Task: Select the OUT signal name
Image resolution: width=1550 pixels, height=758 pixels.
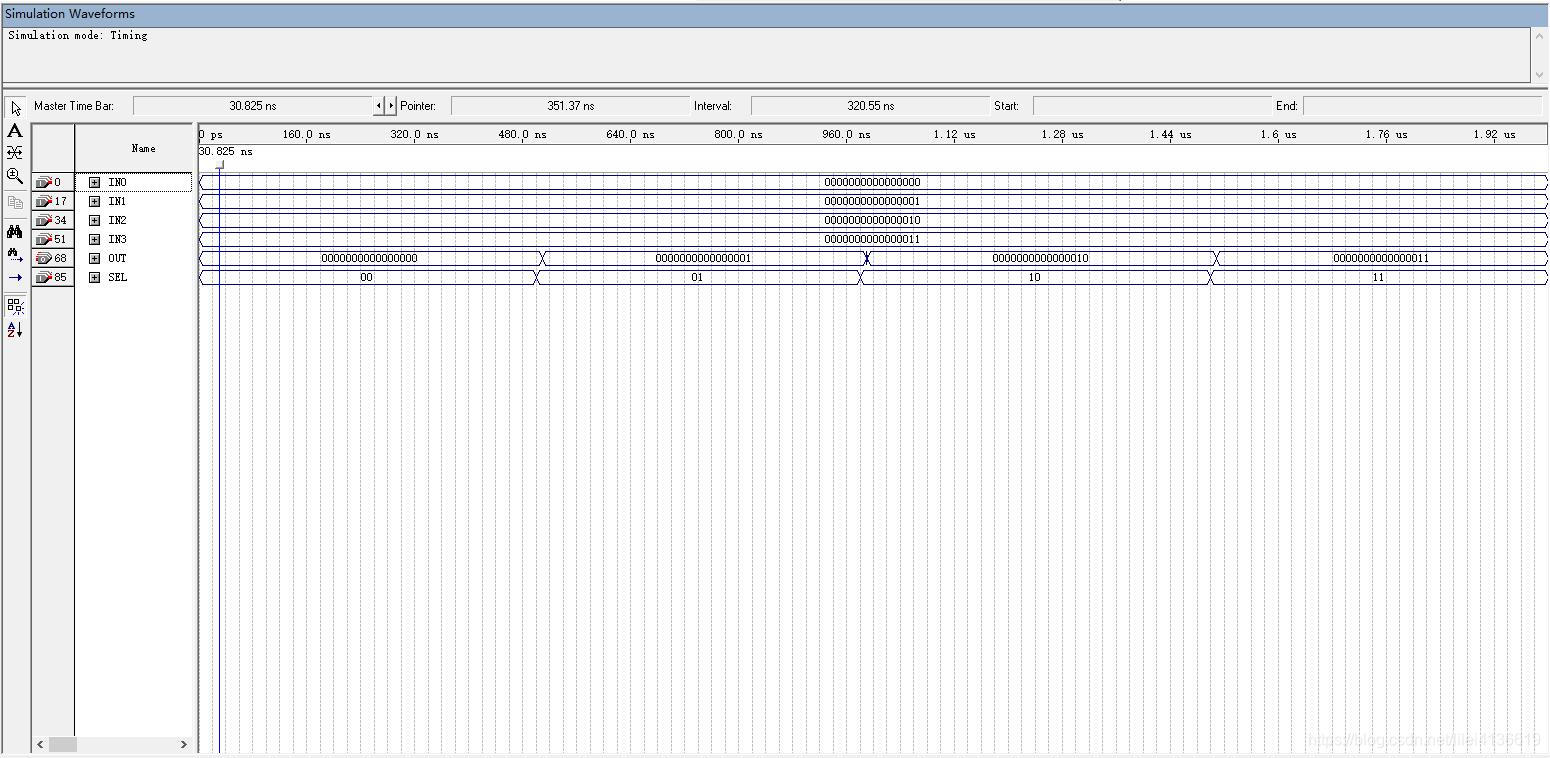Action: pyautogui.click(x=117, y=258)
